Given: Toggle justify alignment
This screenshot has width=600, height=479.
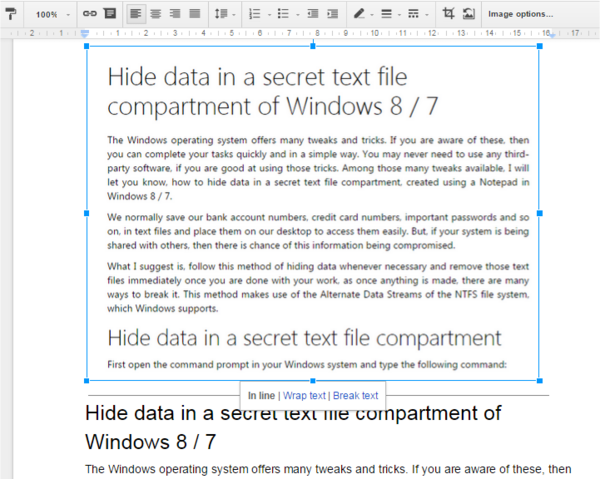Looking at the screenshot, I should click(x=195, y=14).
